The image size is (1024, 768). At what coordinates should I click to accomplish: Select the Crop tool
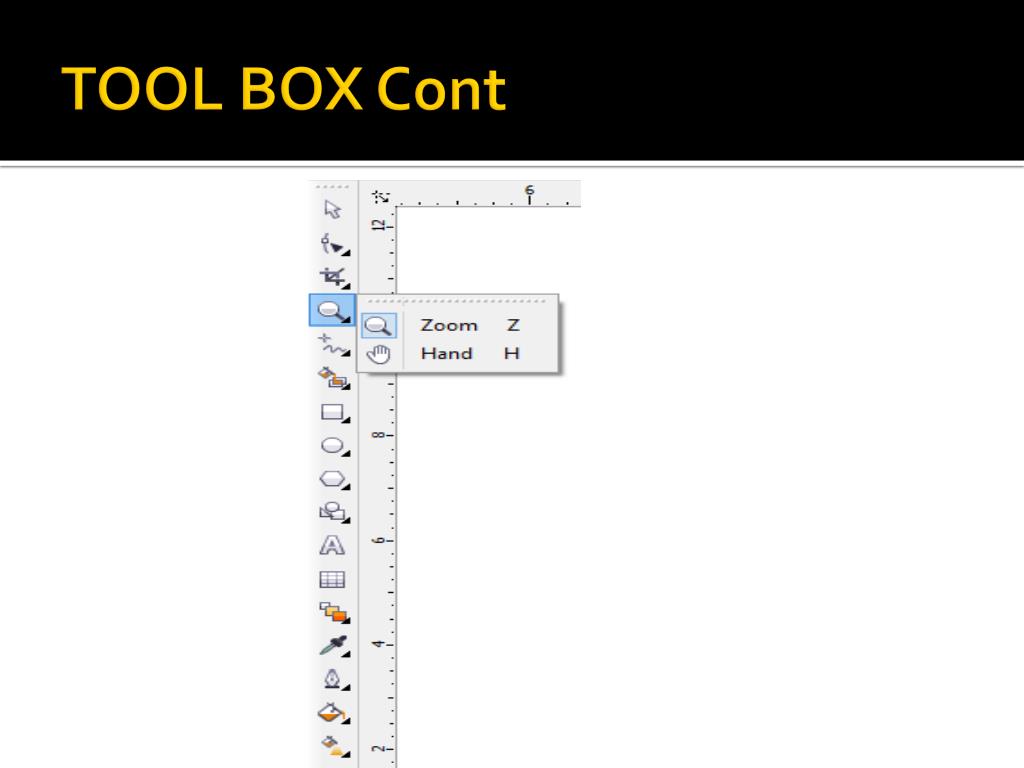pos(334,278)
